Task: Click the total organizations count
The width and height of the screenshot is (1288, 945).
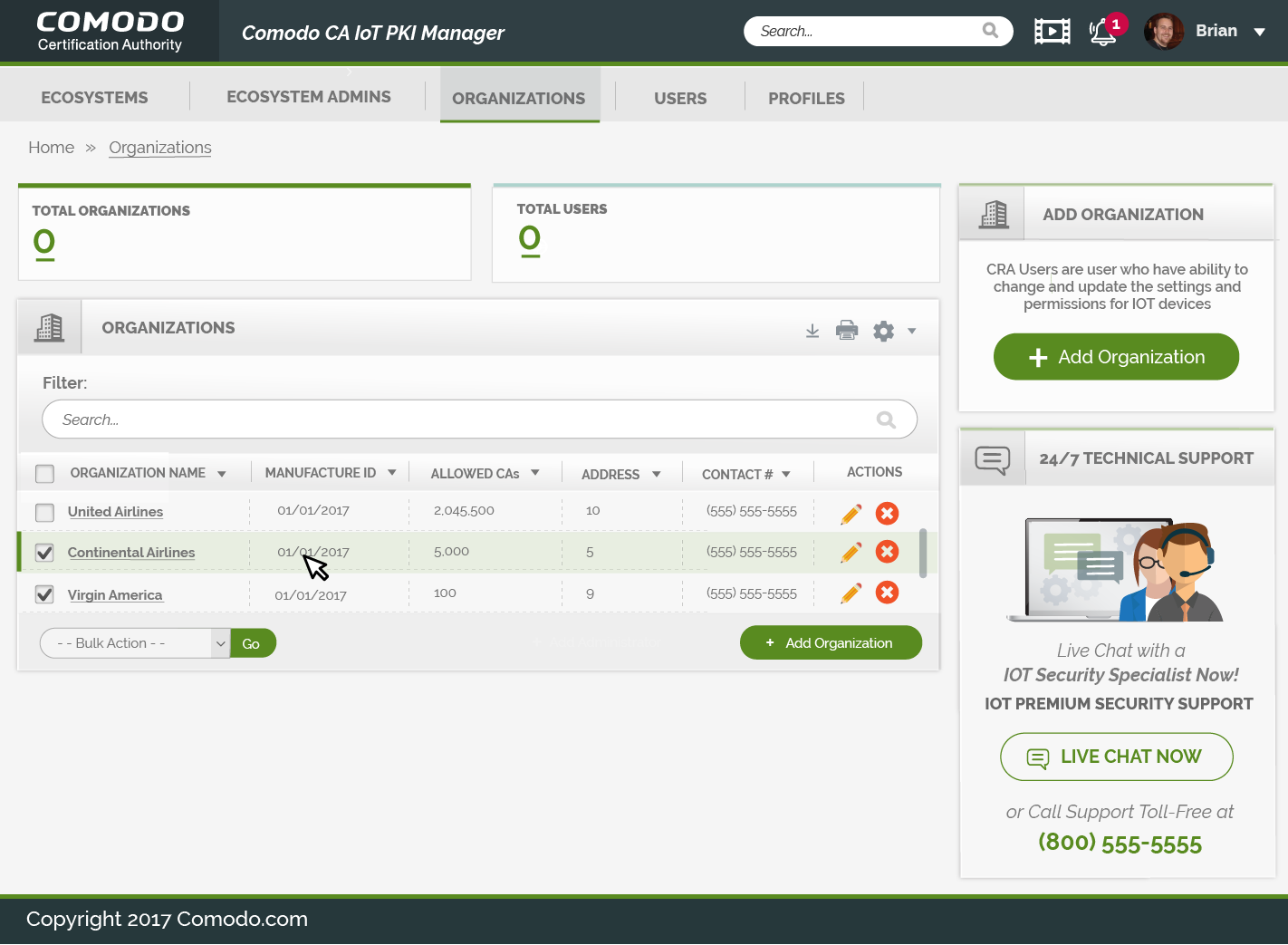Action: 44,243
